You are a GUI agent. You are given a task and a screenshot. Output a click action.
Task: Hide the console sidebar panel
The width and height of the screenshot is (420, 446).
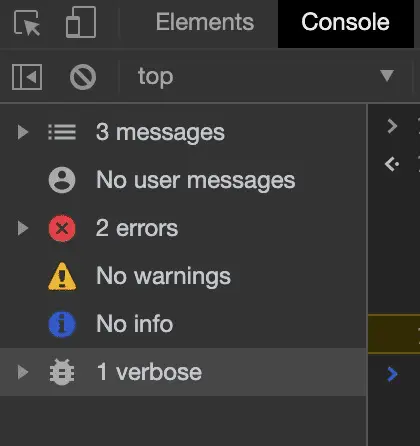(27, 77)
